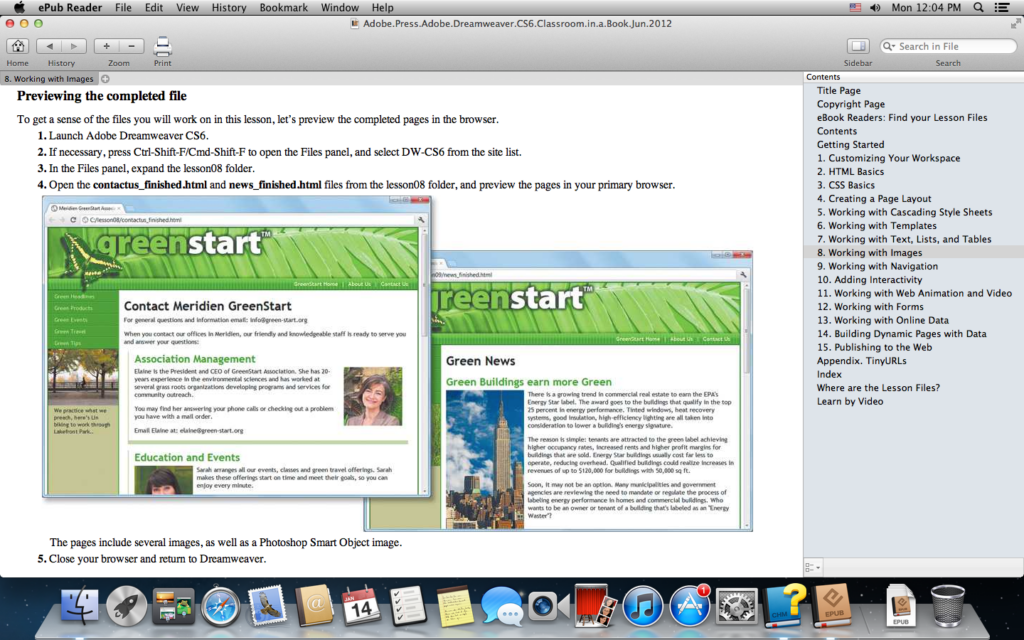
Task: Click the input language flag icon
Action: coord(855,8)
